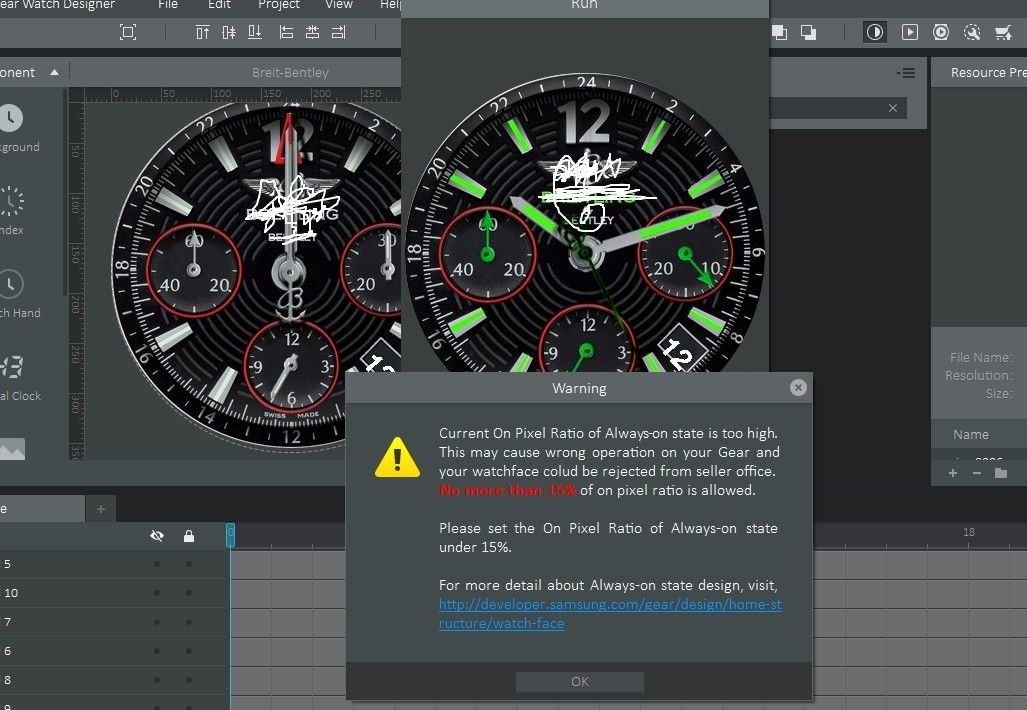The height and width of the screenshot is (710, 1027).
Task: Toggle visibility dot for layer 8
Action: tap(157, 680)
